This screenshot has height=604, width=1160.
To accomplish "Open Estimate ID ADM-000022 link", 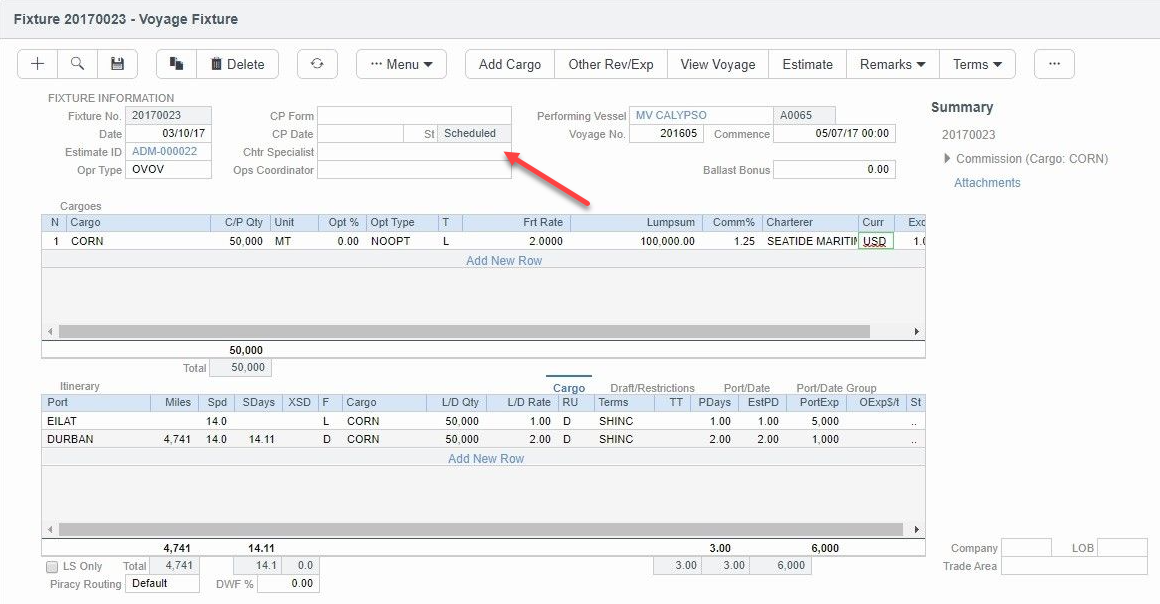I will [x=165, y=152].
